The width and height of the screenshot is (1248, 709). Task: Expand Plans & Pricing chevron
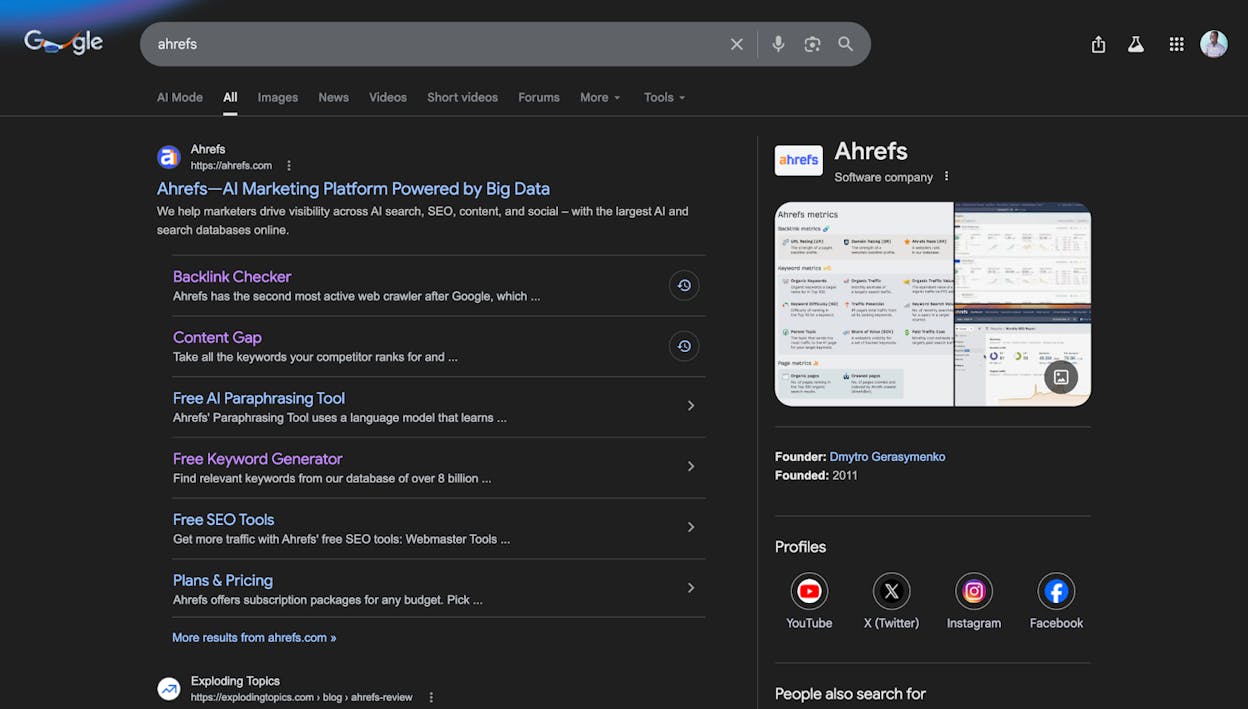click(x=691, y=588)
